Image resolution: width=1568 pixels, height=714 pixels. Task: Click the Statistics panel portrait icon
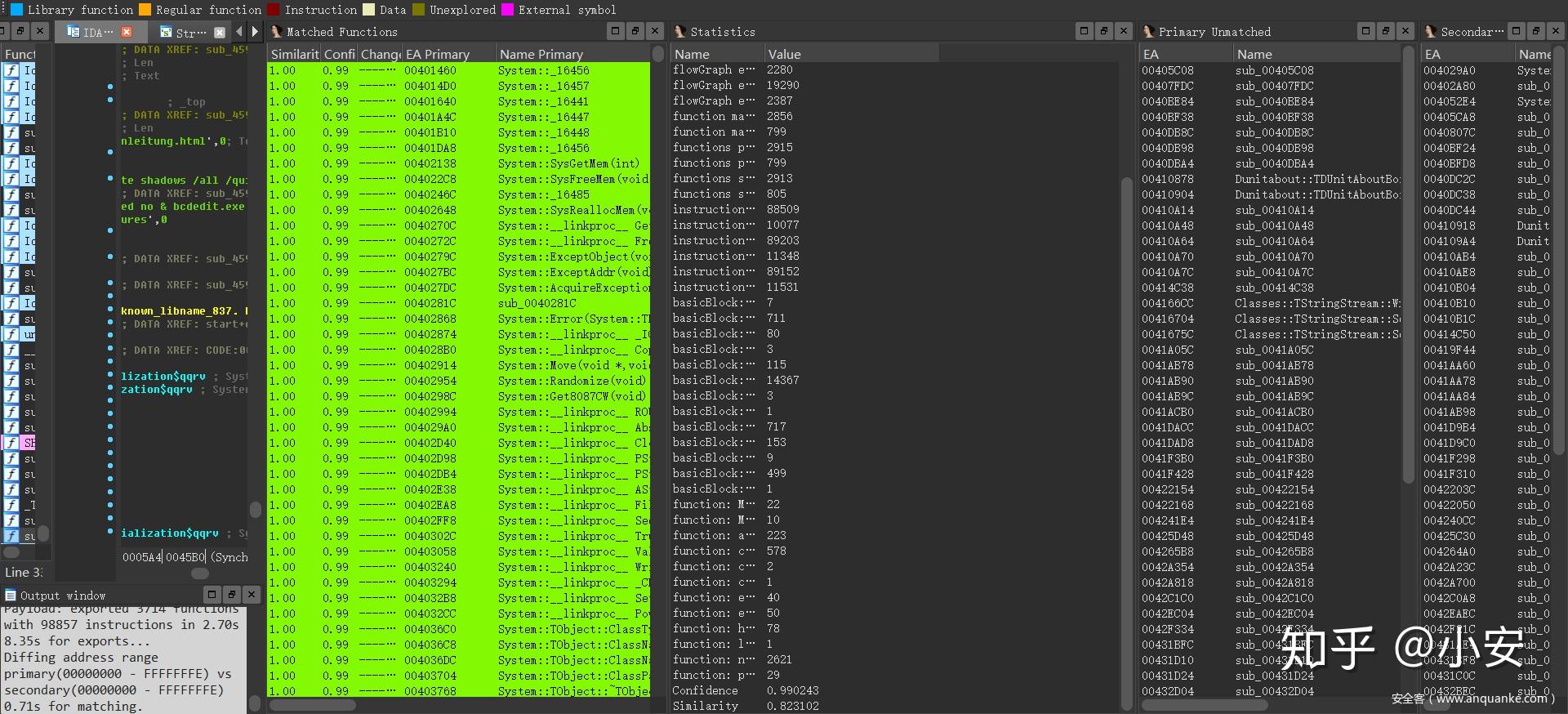[679, 31]
